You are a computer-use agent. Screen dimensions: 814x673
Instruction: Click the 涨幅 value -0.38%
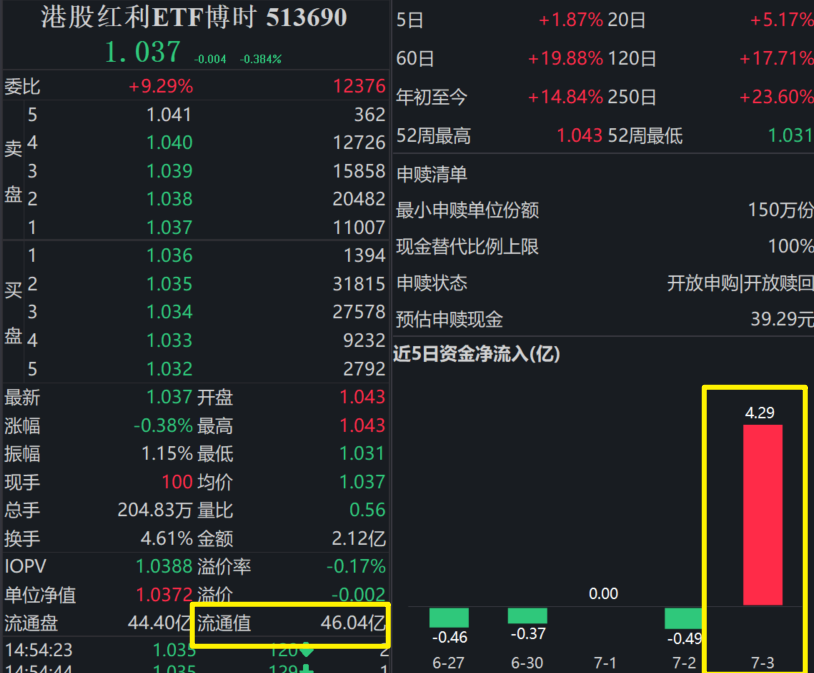click(x=163, y=426)
